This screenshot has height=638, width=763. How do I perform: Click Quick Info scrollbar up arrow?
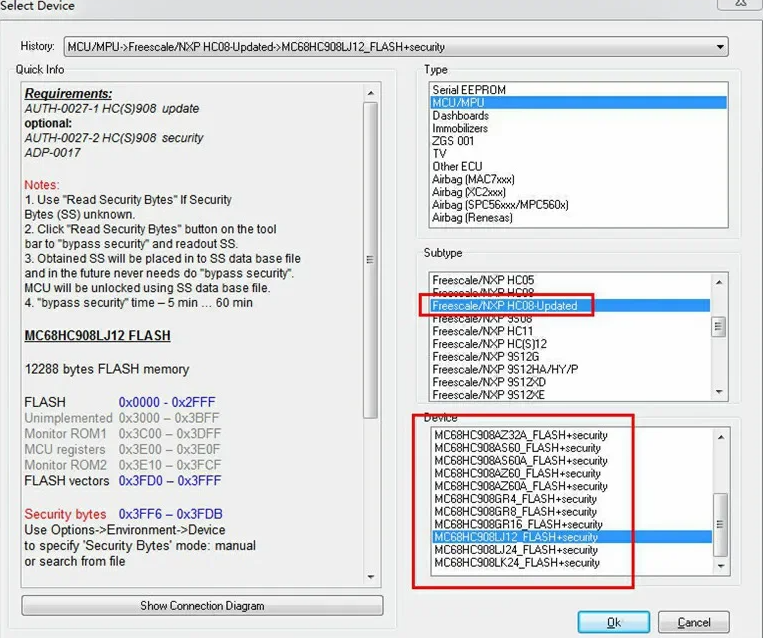371,91
